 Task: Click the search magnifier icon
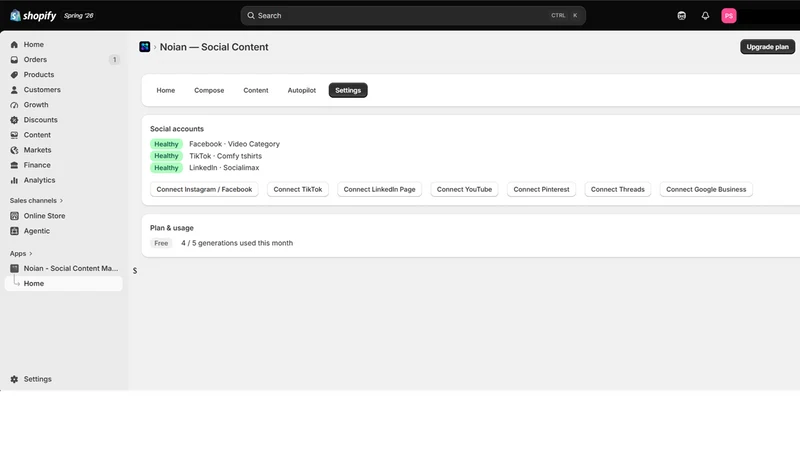pyautogui.click(x=251, y=16)
